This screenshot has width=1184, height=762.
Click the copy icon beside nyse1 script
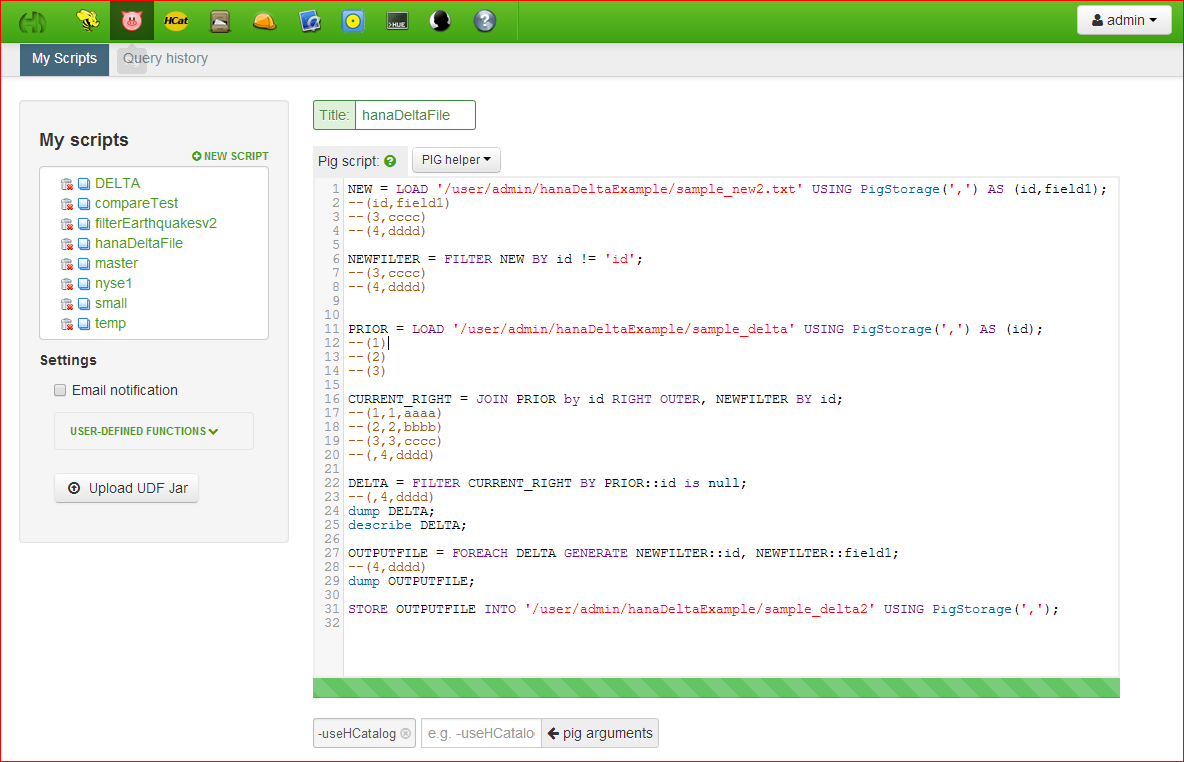click(84, 284)
